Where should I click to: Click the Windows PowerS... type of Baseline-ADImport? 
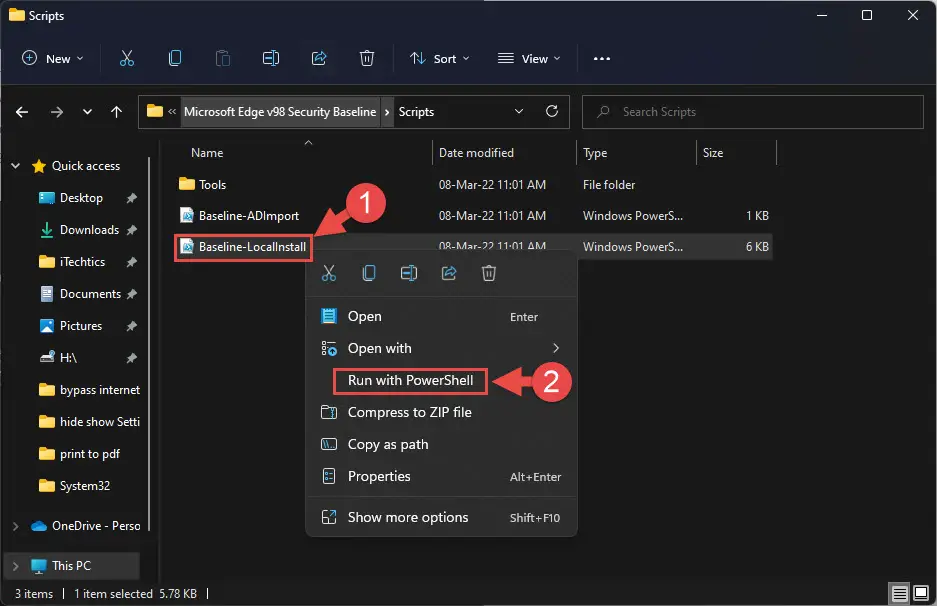(633, 216)
